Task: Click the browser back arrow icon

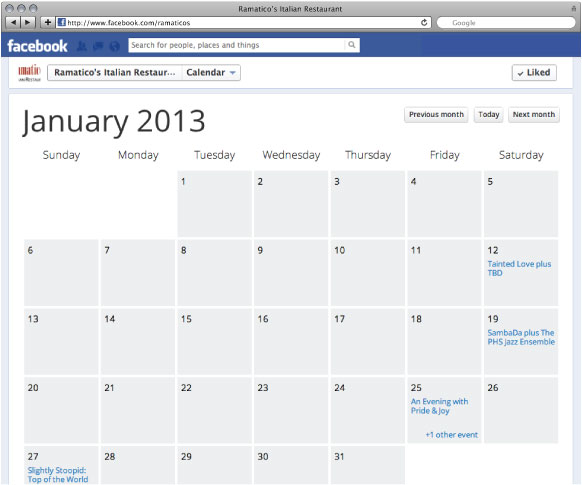Action: click(14, 22)
